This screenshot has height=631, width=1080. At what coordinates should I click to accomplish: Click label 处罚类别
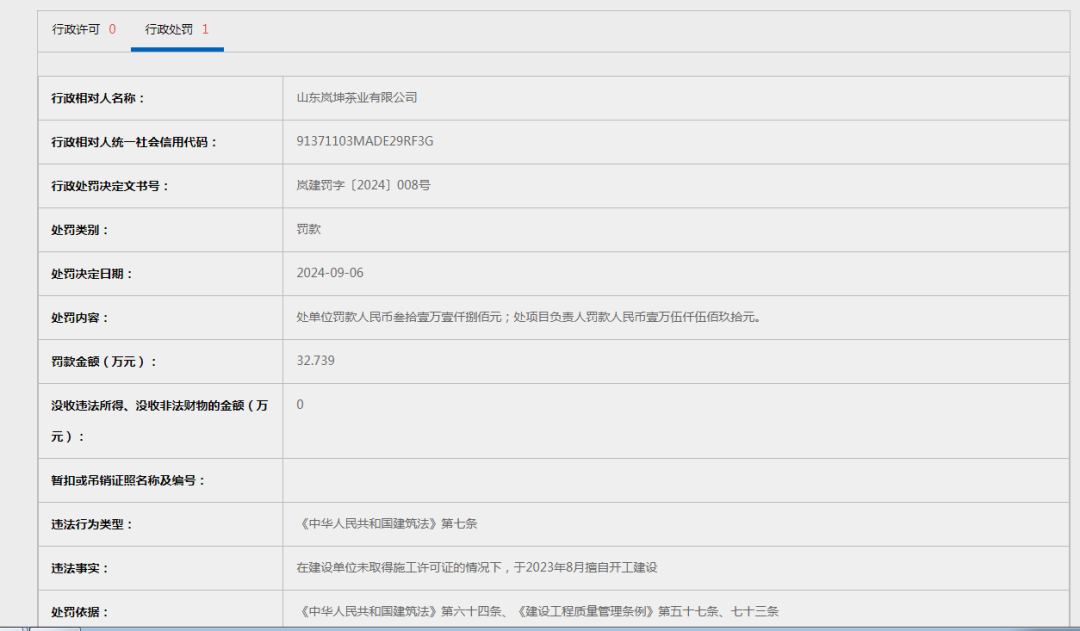(x=80, y=230)
